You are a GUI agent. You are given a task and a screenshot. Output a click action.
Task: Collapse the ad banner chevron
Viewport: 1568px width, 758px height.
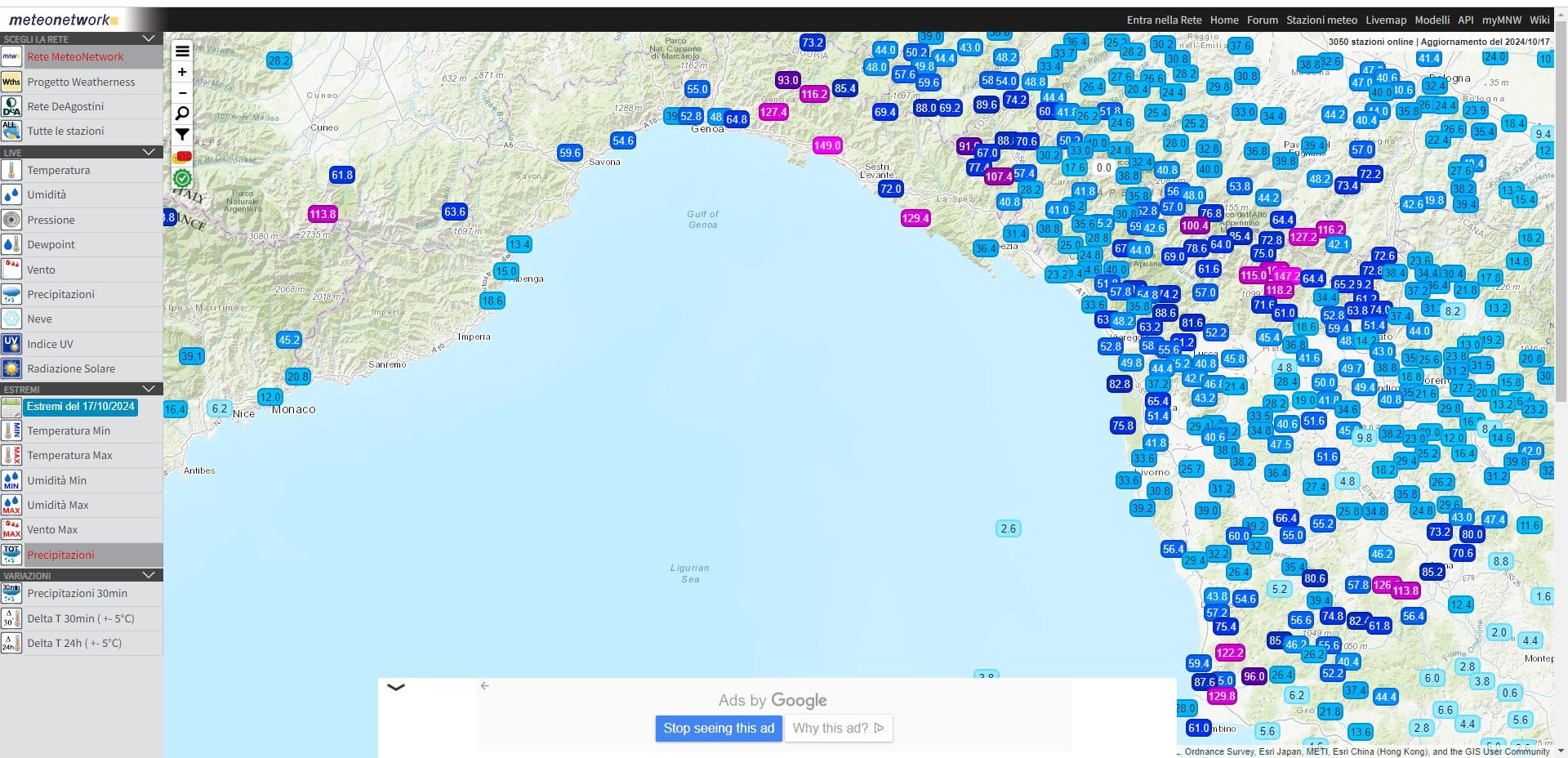click(396, 687)
